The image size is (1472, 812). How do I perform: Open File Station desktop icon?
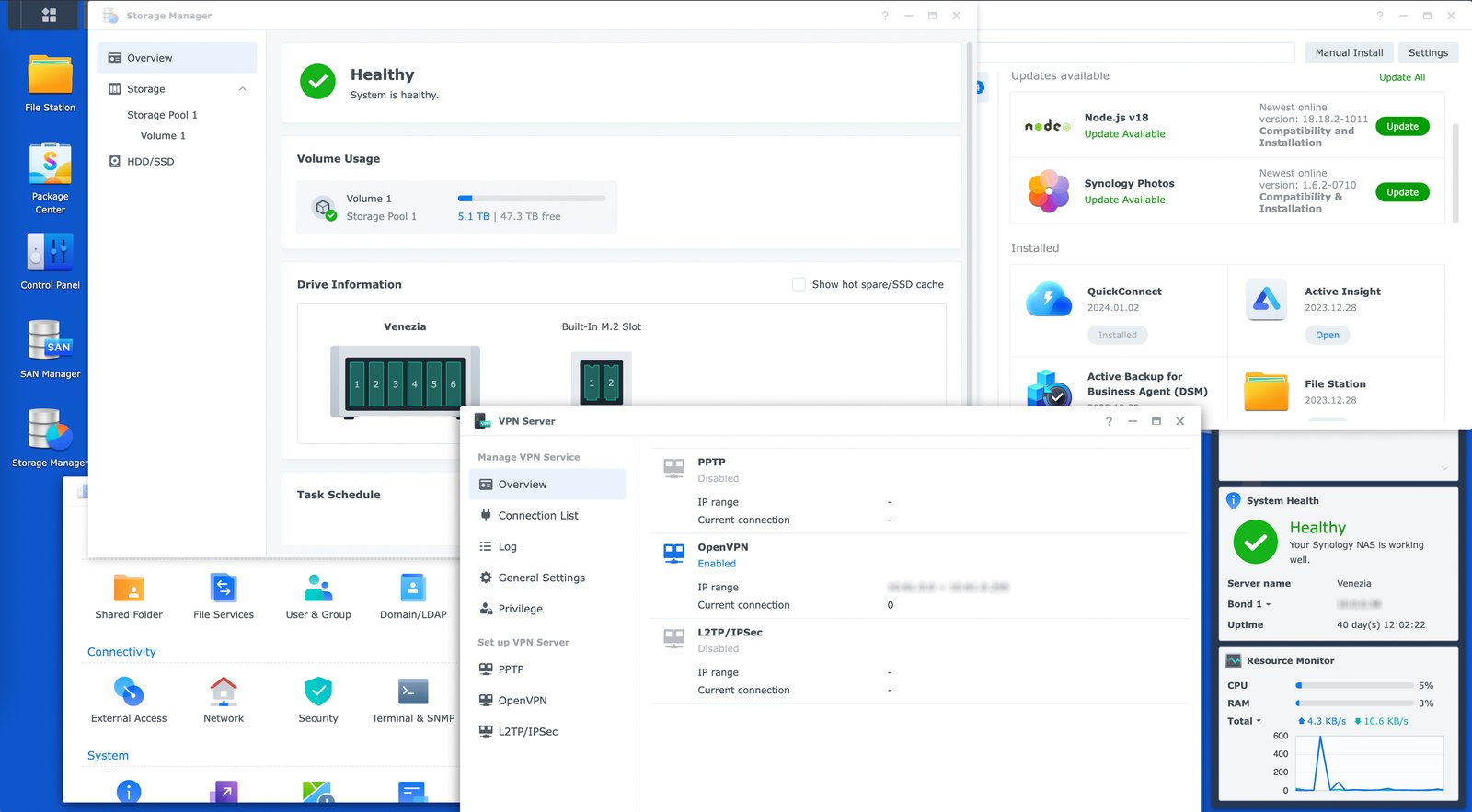pyautogui.click(x=50, y=84)
